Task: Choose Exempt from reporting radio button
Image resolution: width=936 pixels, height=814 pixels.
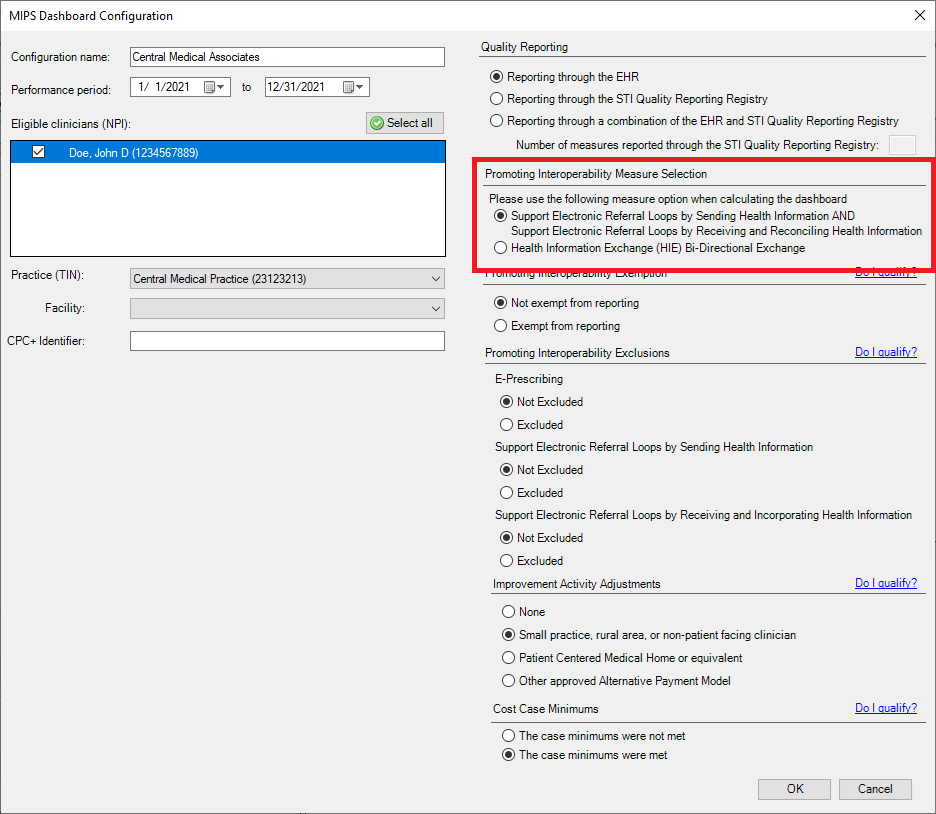Action: [501, 326]
